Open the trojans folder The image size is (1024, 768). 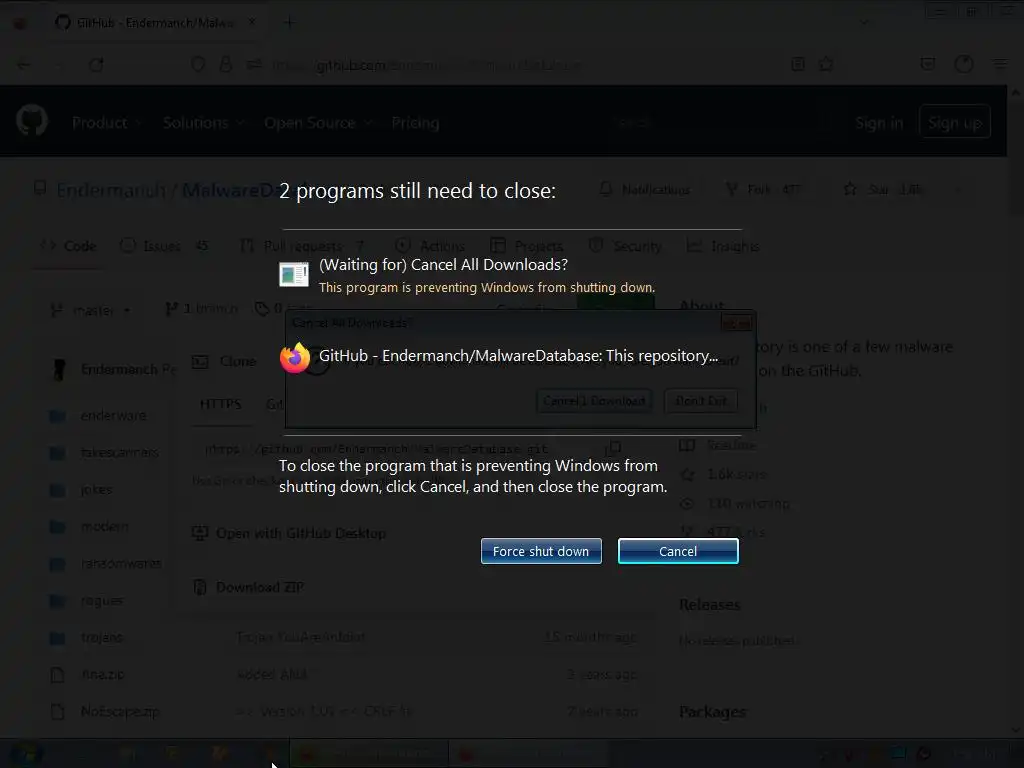coord(101,637)
